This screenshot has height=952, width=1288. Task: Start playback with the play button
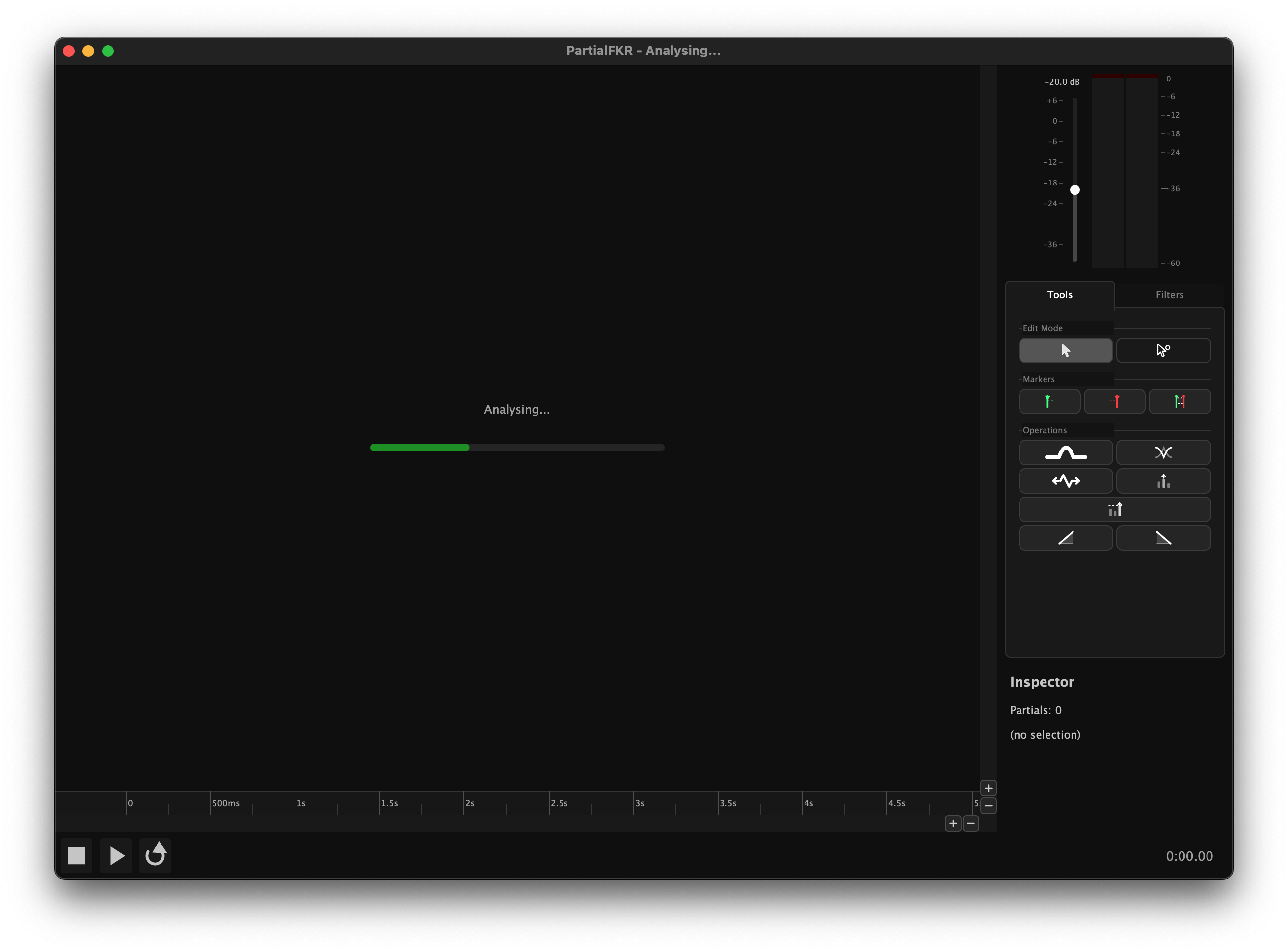point(116,855)
